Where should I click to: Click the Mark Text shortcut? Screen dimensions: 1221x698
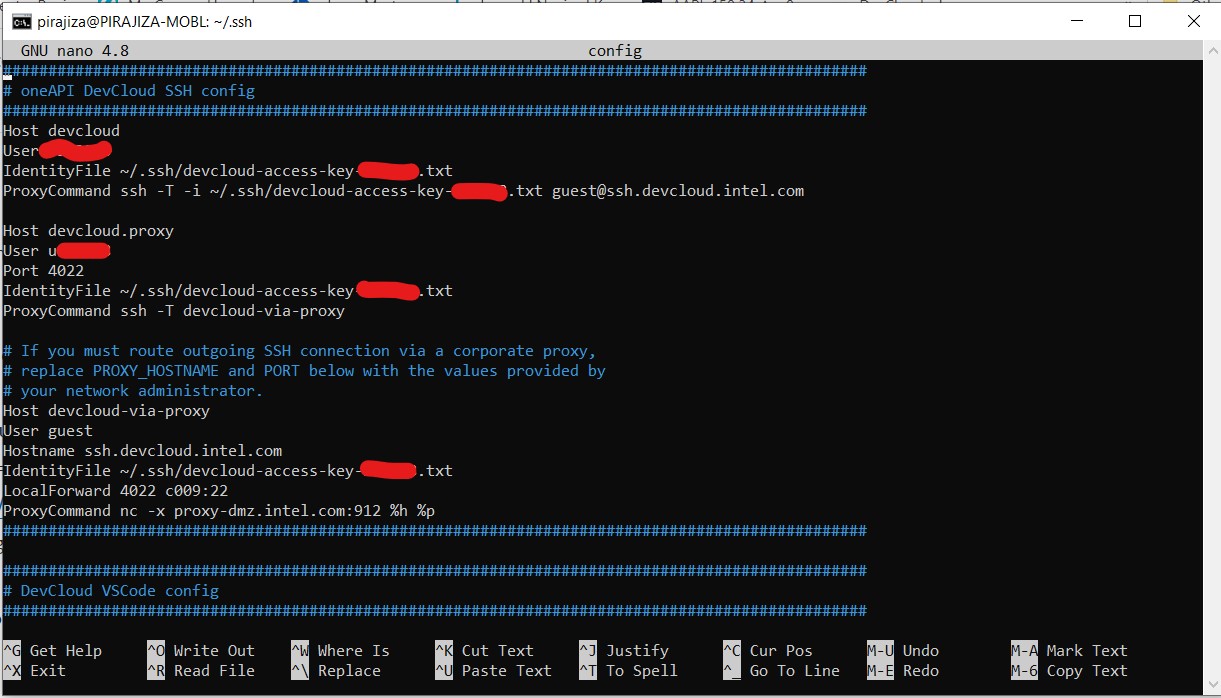1086,651
